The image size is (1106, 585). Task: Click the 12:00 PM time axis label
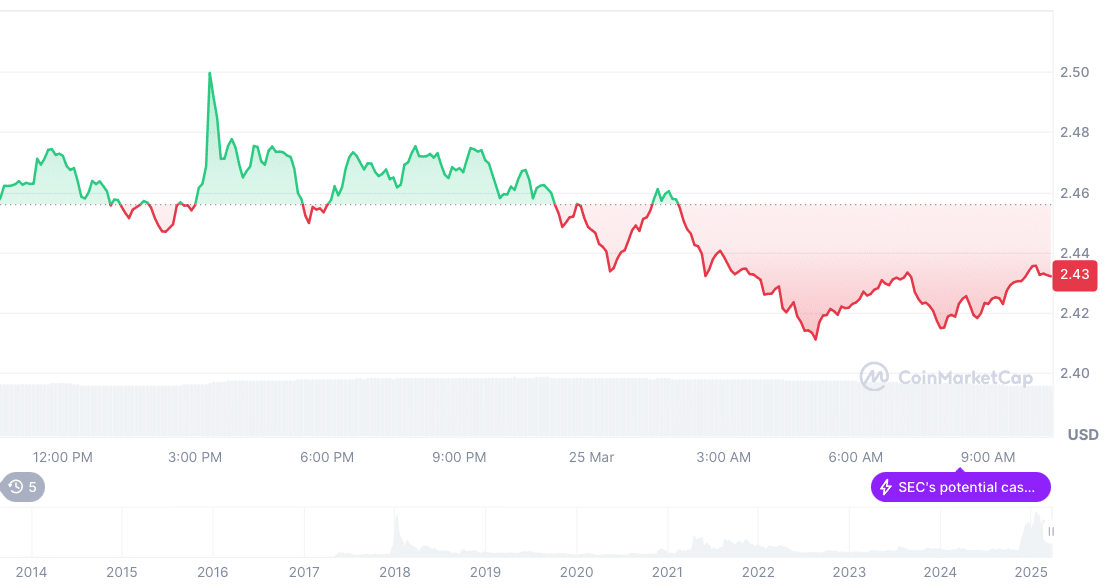[62, 457]
